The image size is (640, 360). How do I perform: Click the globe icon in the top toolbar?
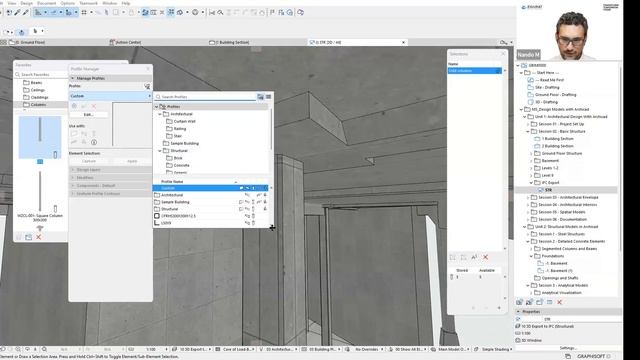click(x=195, y=13)
